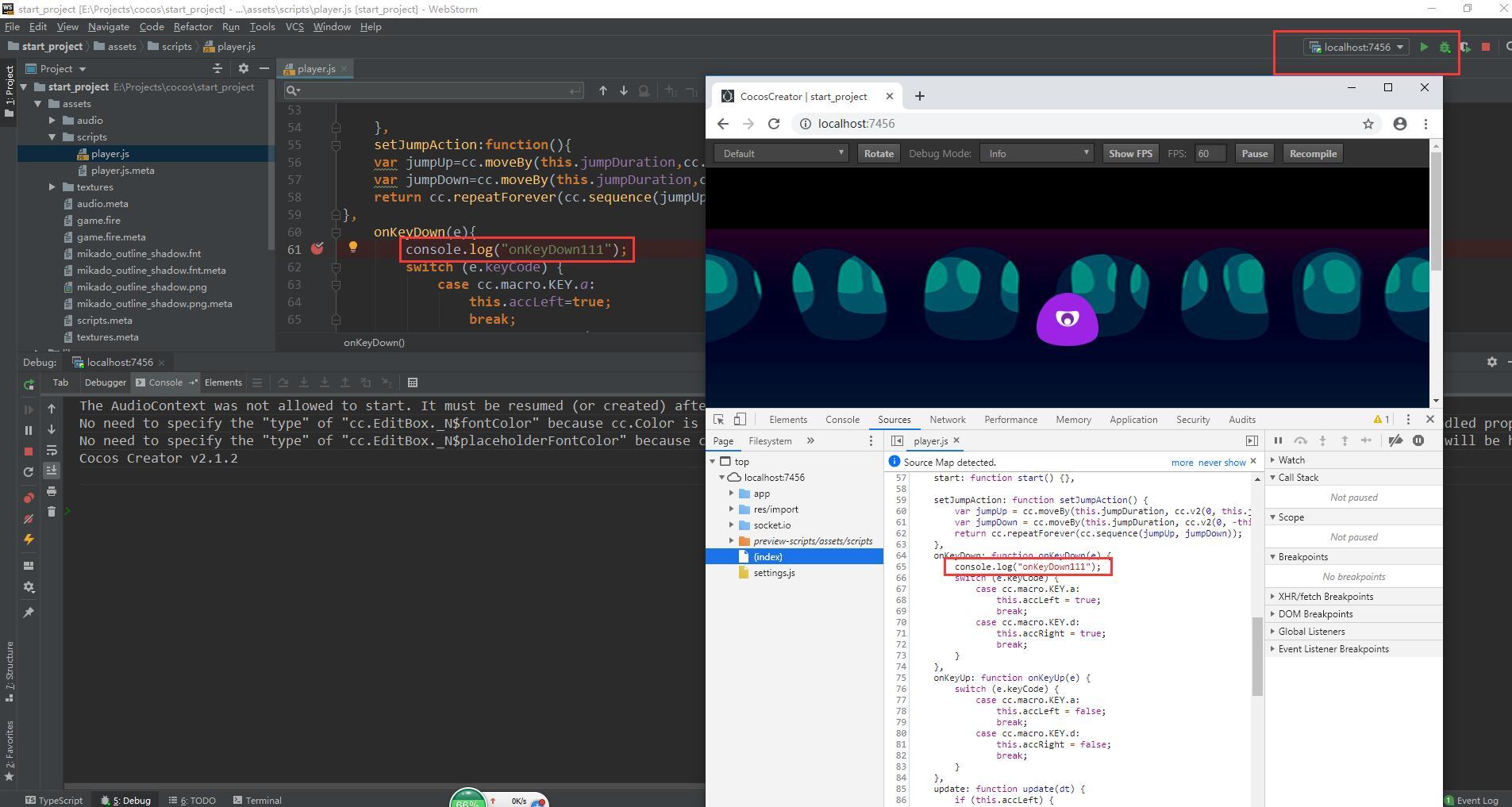Toggle soft-wrap in WebStorm console
Image resolution: width=1512 pixels, height=807 pixels.
pyautogui.click(x=52, y=450)
